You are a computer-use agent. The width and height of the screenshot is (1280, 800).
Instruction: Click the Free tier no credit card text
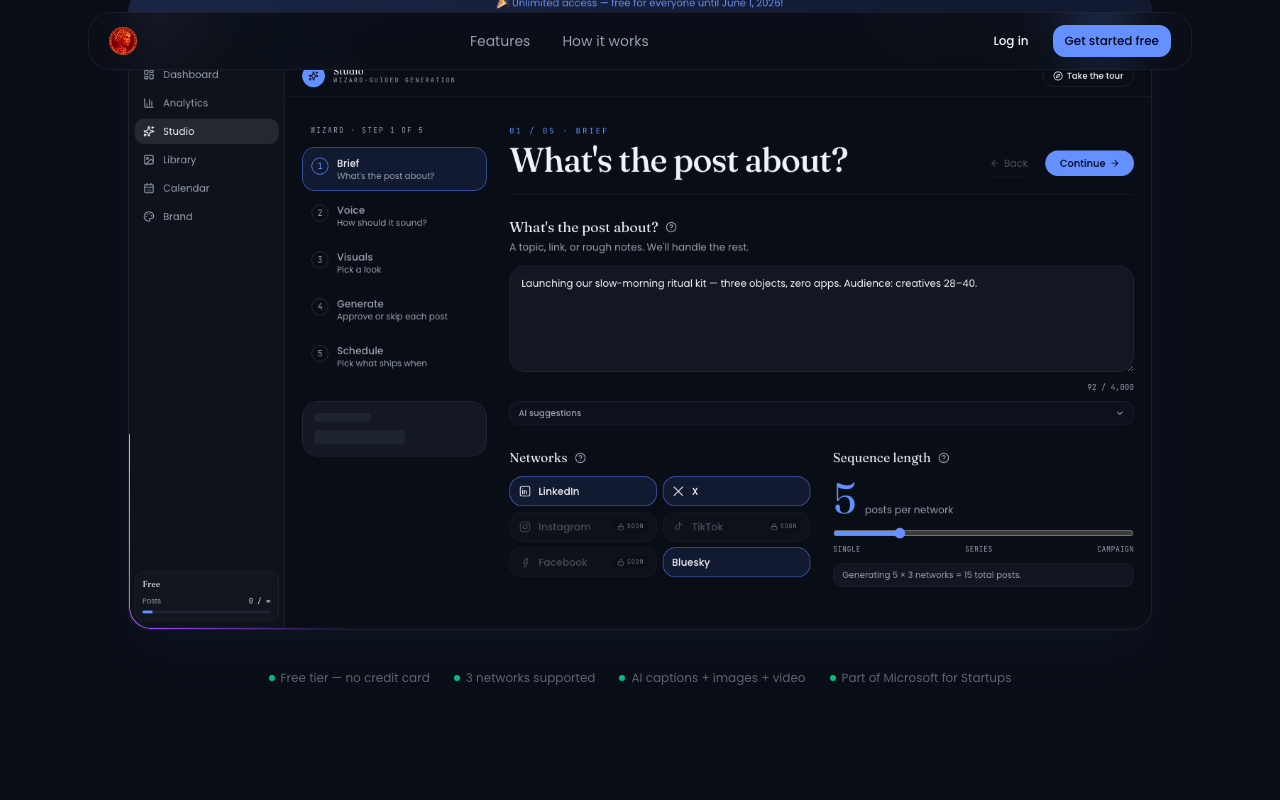[355, 678]
